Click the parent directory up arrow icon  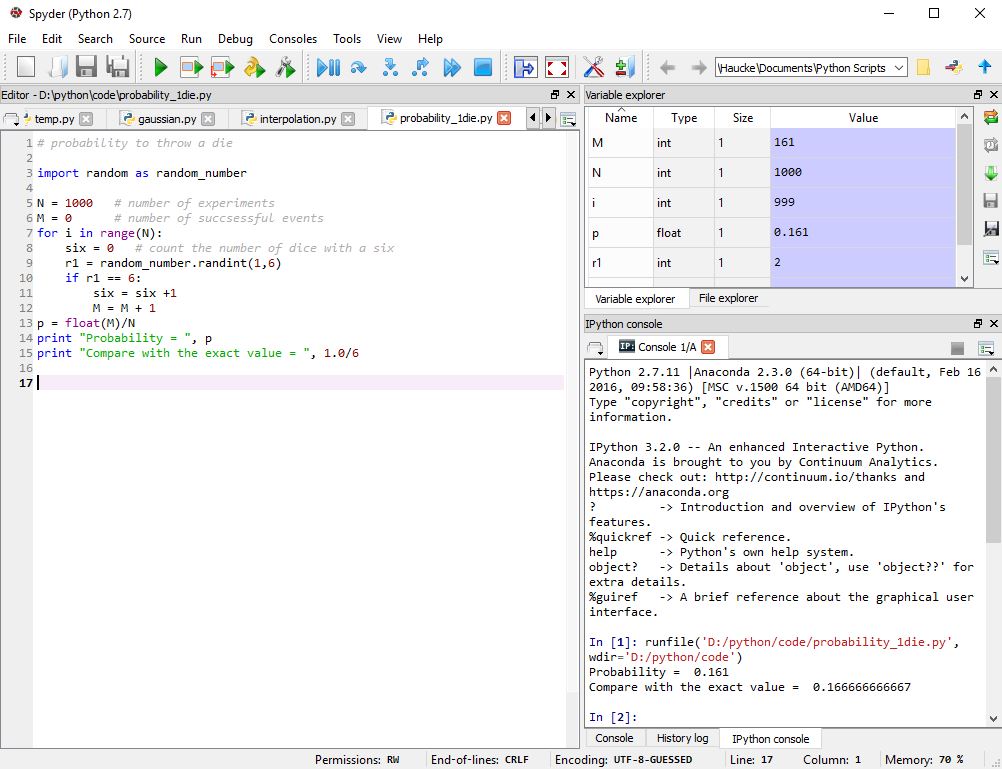click(985, 68)
